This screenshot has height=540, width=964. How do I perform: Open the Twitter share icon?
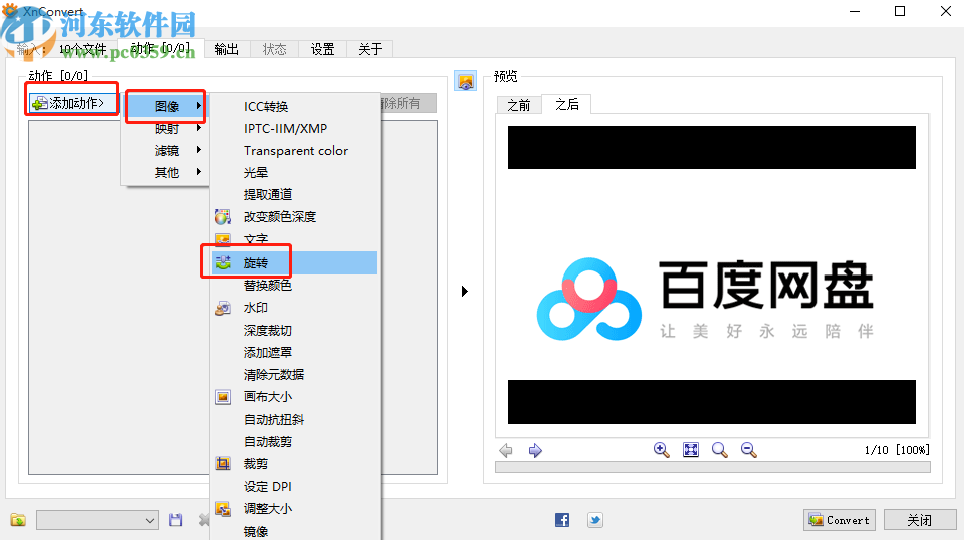point(594,520)
